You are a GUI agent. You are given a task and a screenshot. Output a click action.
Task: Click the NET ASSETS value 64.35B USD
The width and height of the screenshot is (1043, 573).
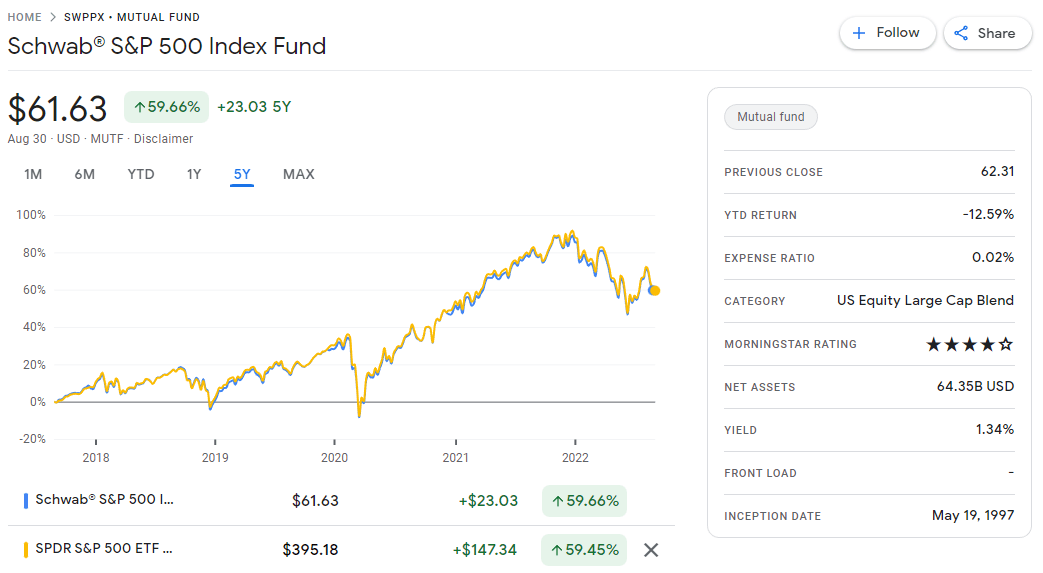(975, 387)
